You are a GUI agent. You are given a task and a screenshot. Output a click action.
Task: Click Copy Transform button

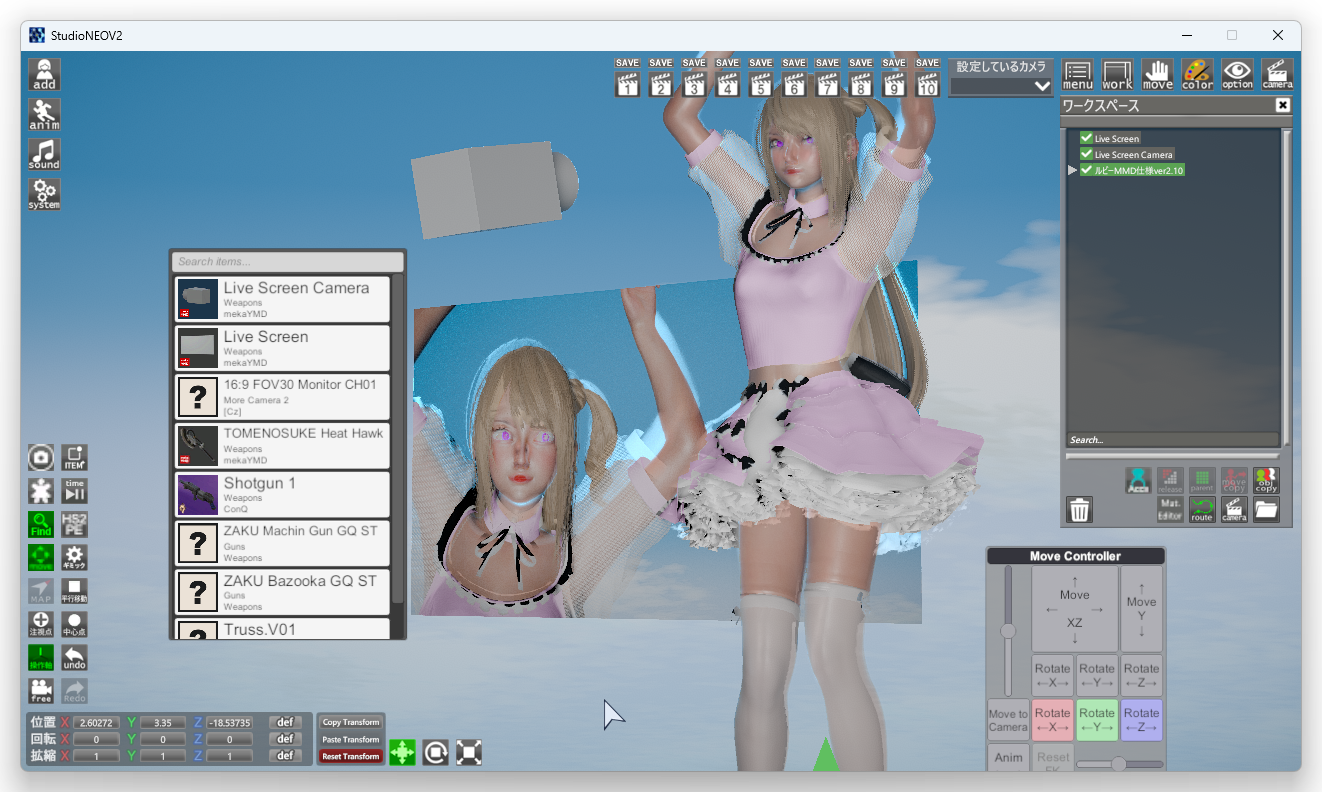pos(351,722)
